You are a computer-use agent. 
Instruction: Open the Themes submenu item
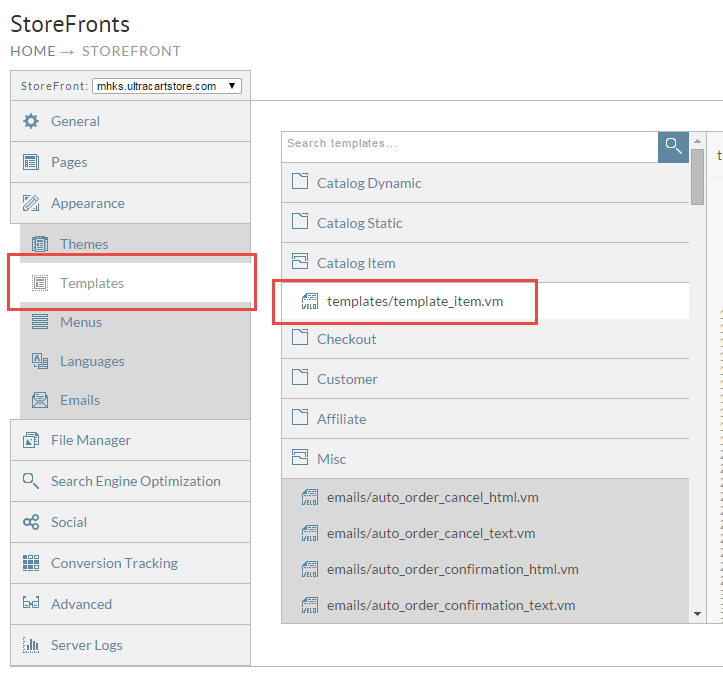(x=135, y=243)
